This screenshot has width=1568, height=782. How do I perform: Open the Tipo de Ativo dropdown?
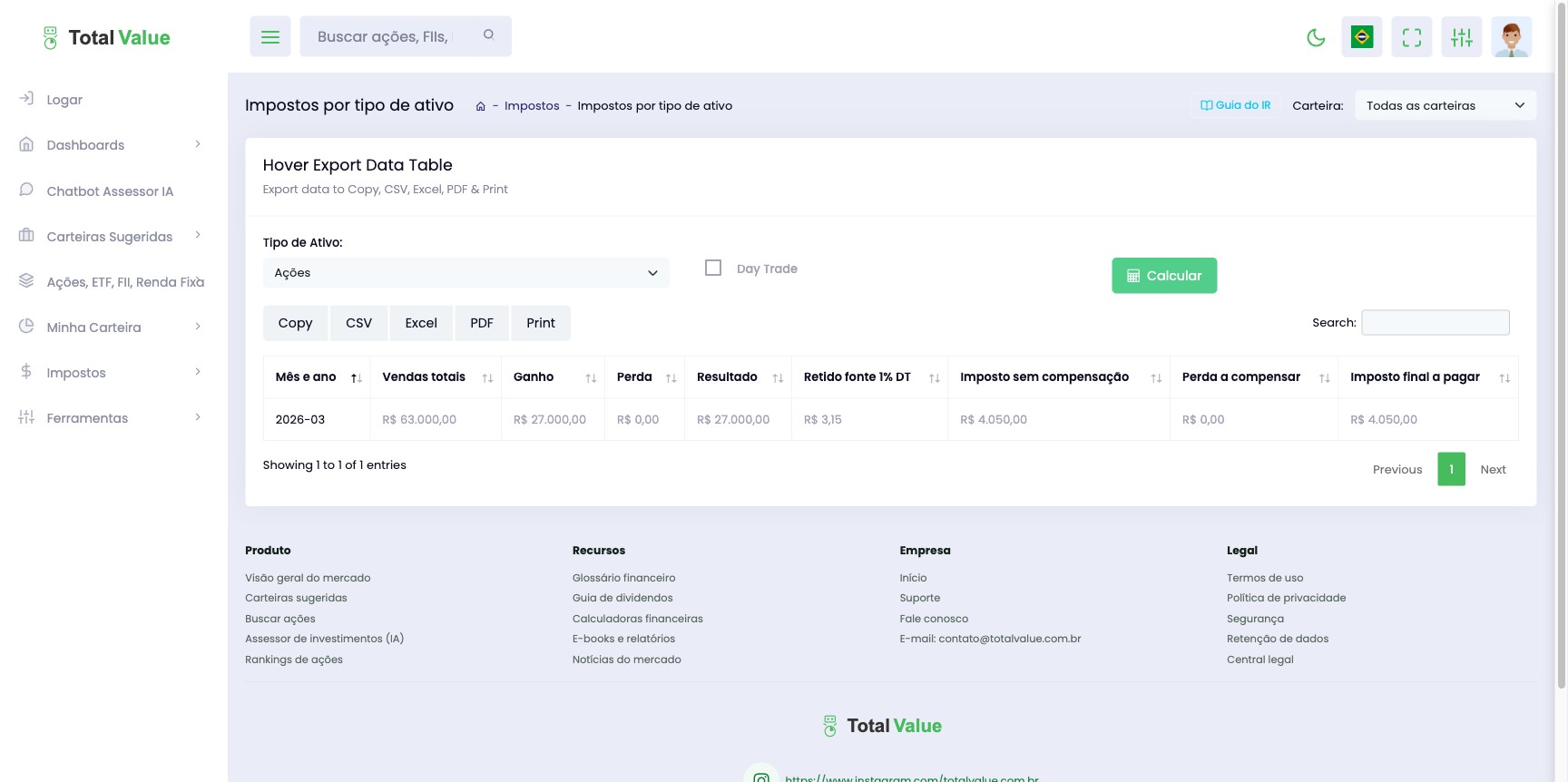coord(465,273)
